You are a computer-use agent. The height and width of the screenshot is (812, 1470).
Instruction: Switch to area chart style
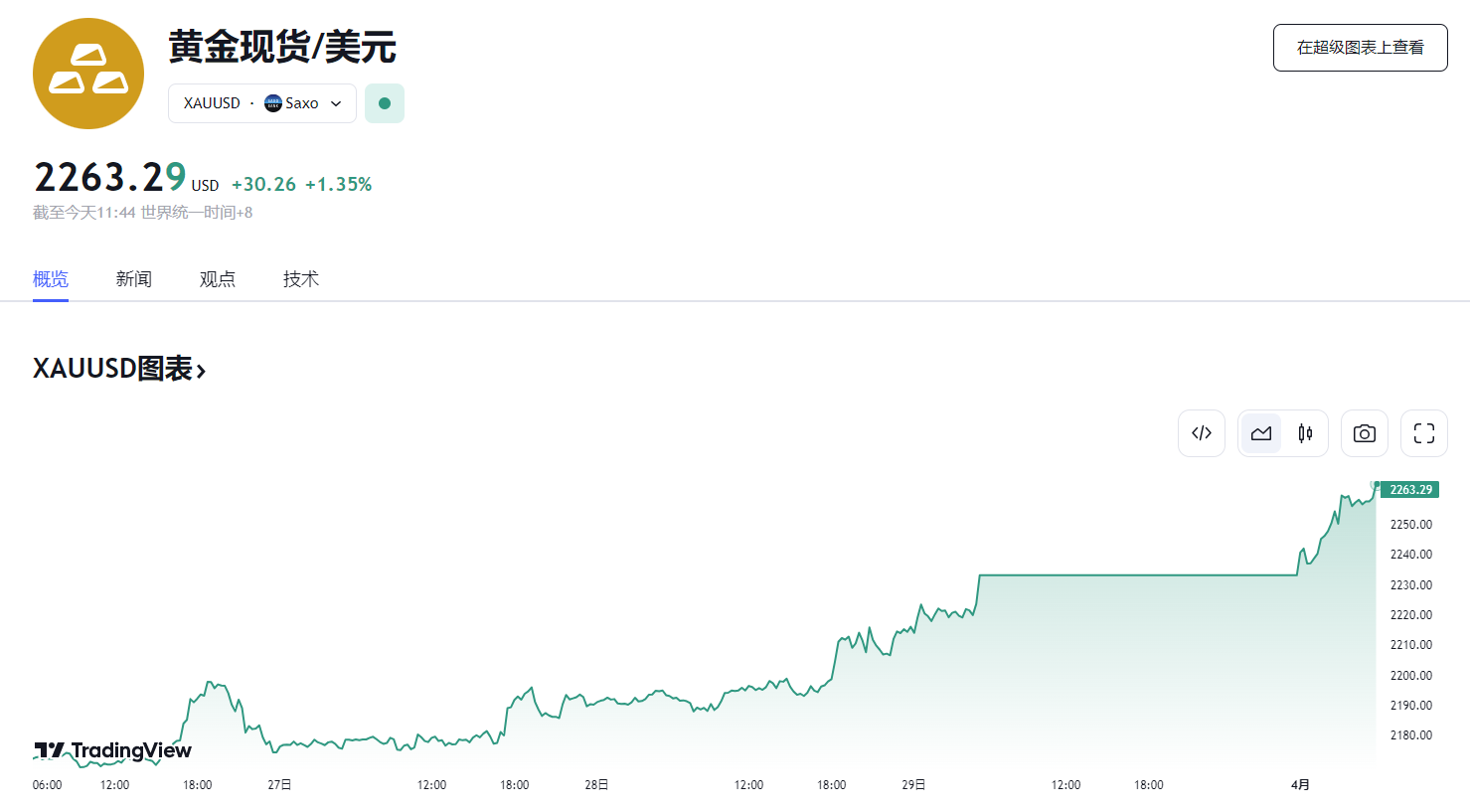tap(1261, 433)
